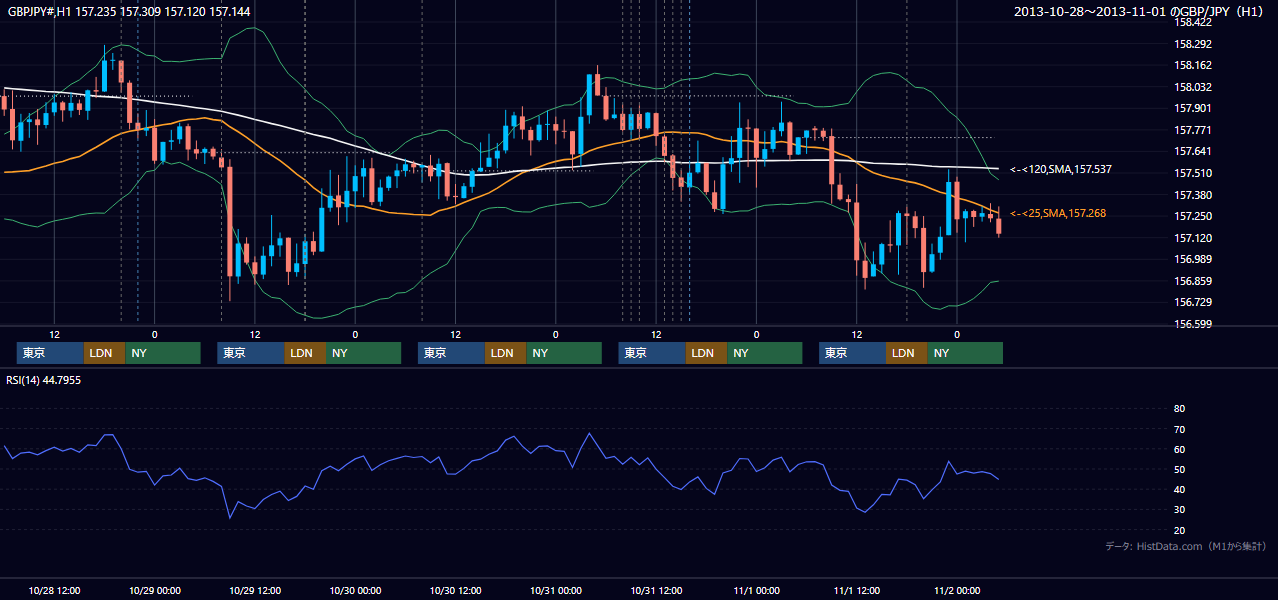Click price axis label 156.729

1194,302
